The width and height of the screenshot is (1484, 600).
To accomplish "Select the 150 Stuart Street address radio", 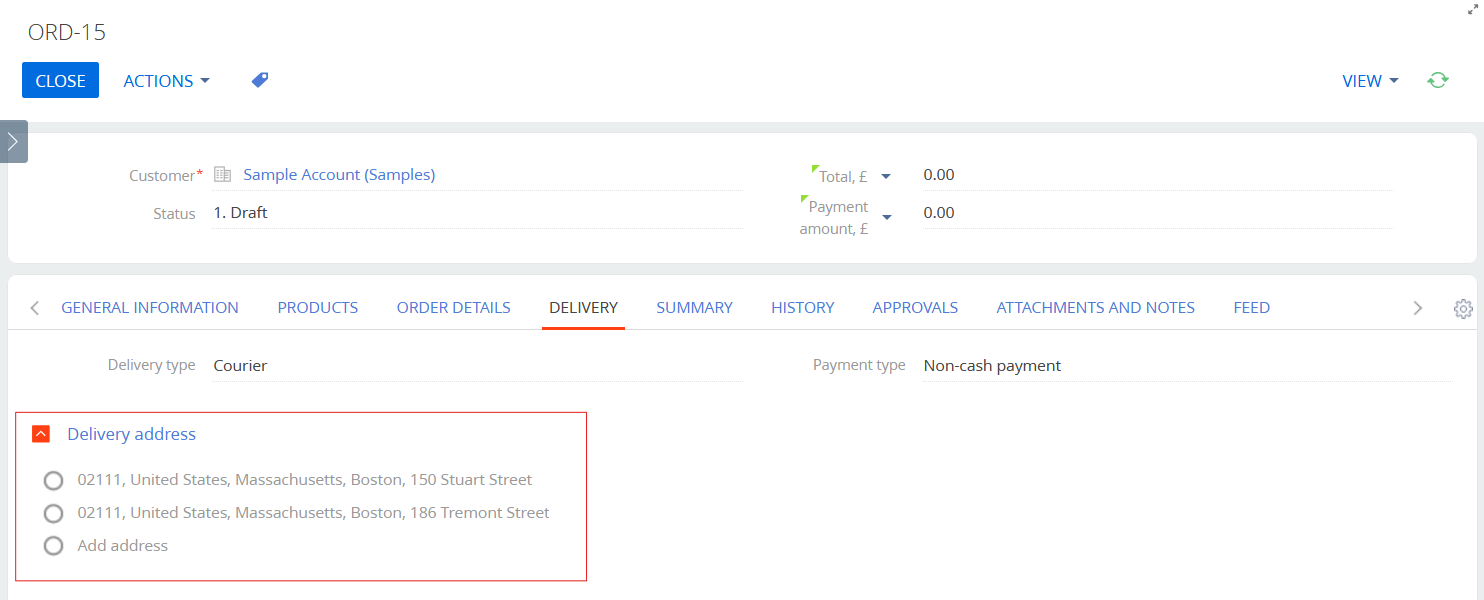I will coord(54,481).
